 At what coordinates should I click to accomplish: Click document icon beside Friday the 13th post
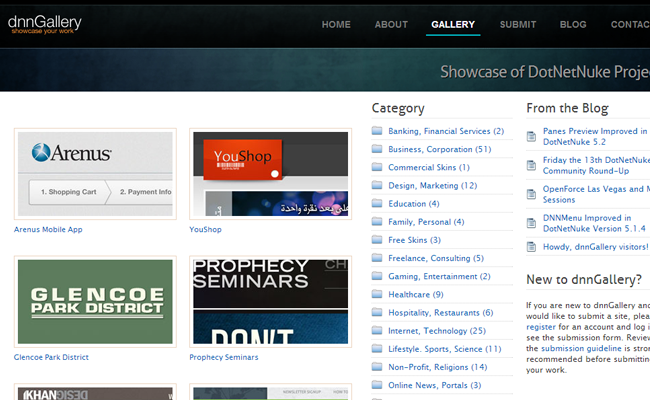pyautogui.click(x=531, y=165)
